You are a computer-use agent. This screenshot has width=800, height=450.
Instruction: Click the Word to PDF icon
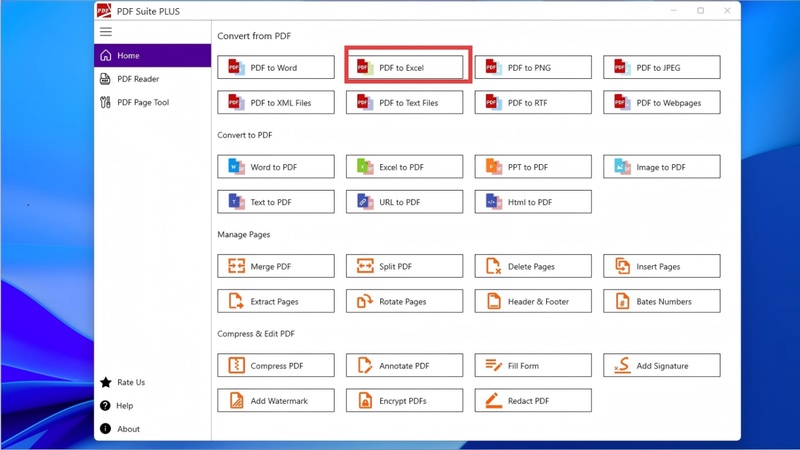(236, 167)
